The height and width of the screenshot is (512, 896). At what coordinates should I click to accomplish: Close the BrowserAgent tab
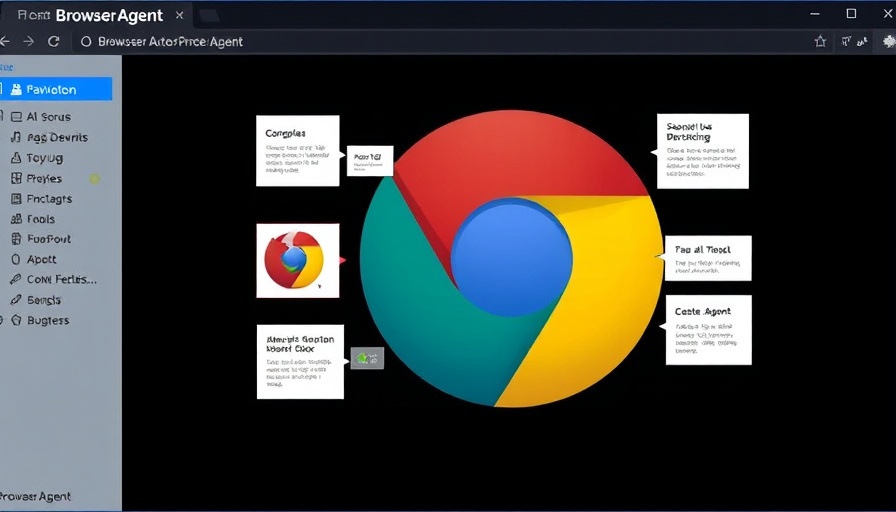pyautogui.click(x=179, y=15)
